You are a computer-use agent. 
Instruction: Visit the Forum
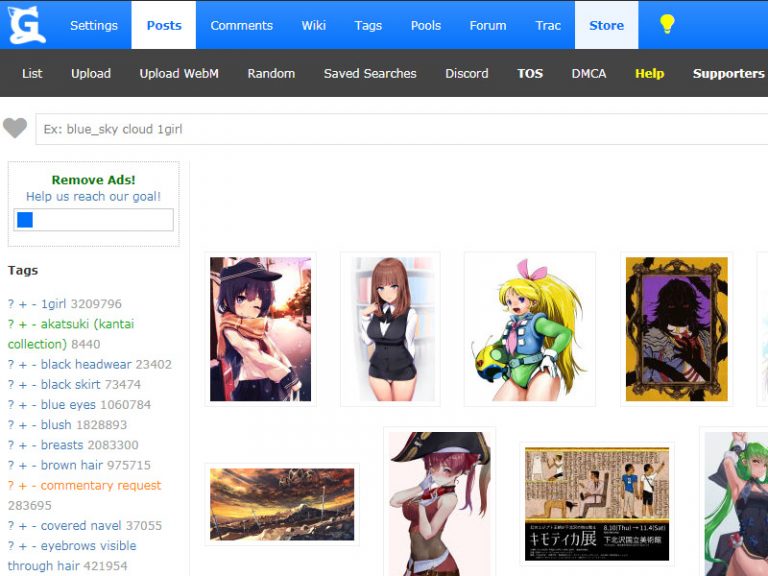487,25
